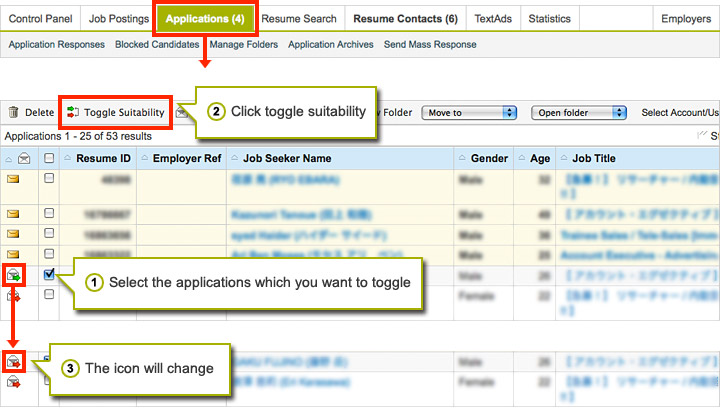Open the Kazunori Tanoue job seeker link
The image size is (720, 410).
[301, 214]
